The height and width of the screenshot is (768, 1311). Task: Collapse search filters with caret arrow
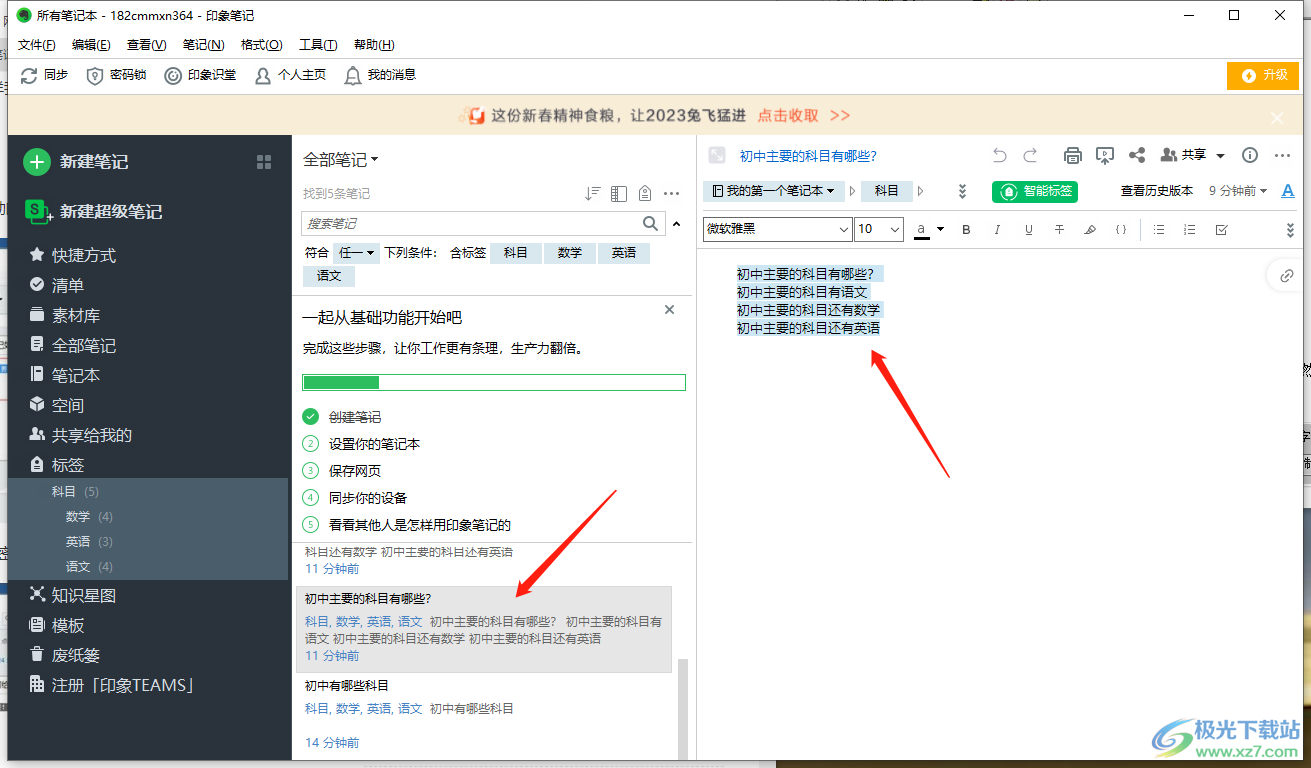pos(676,224)
